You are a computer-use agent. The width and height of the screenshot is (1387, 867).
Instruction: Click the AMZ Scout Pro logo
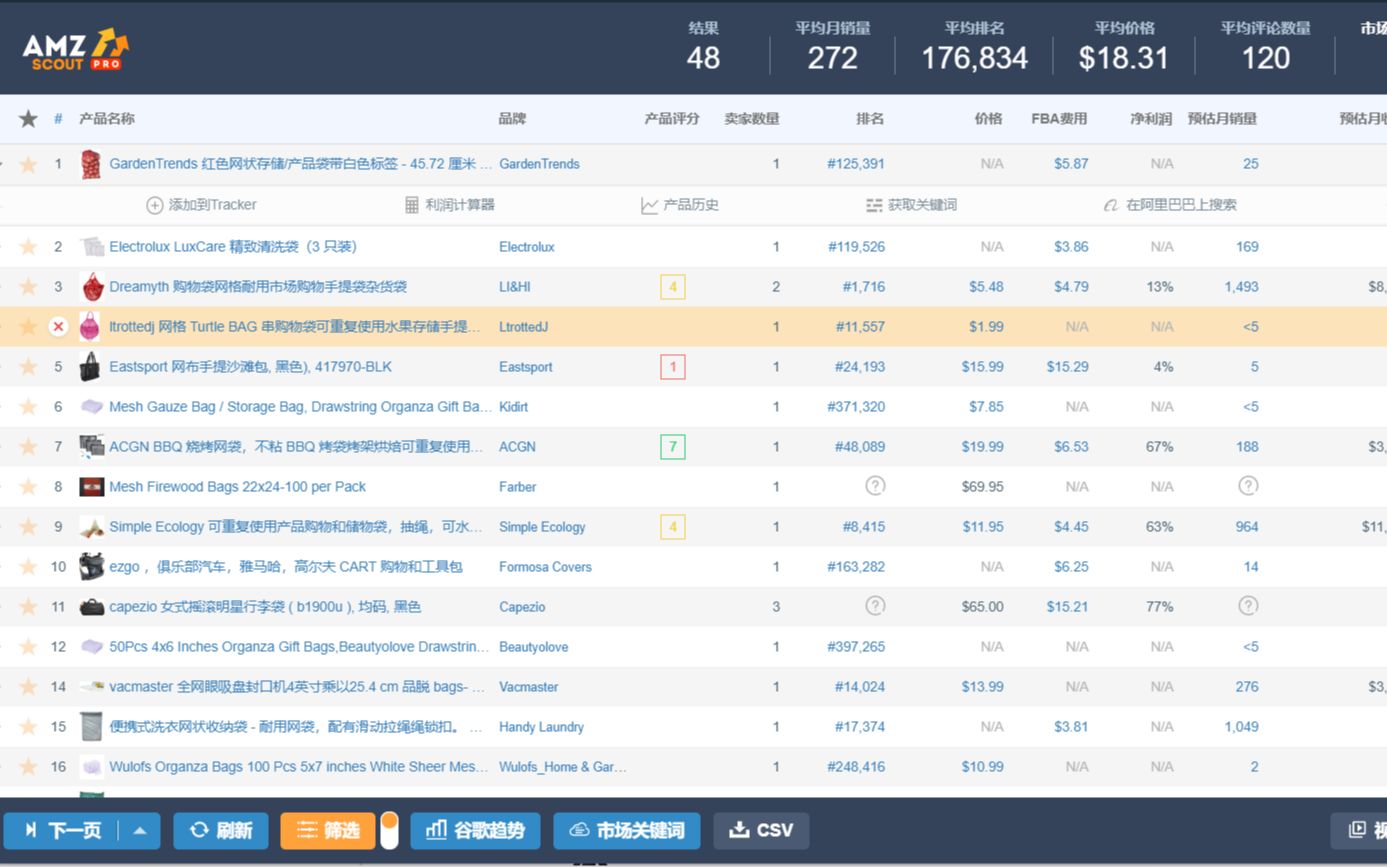[76, 49]
